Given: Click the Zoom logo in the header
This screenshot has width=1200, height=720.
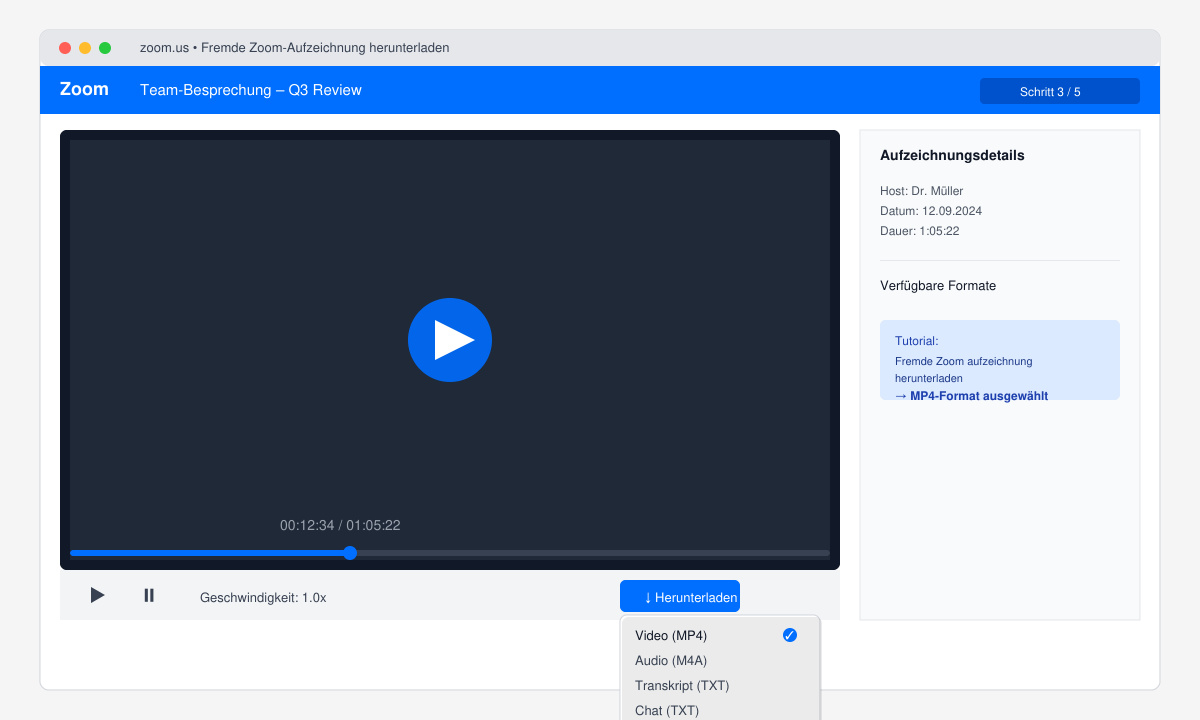Looking at the screenshot, I should coord(84,89).
